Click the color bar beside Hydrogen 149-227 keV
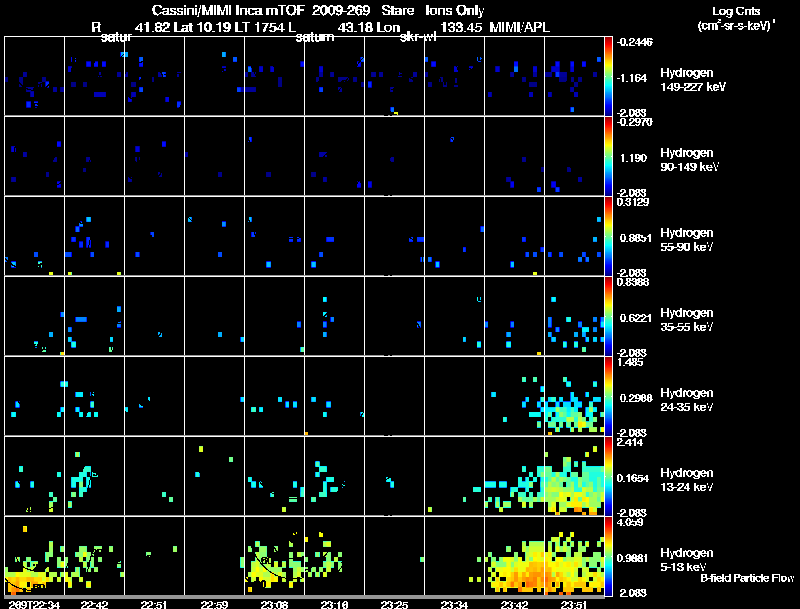800x609 pixels. pyautogui.click(x=608, y=76)
